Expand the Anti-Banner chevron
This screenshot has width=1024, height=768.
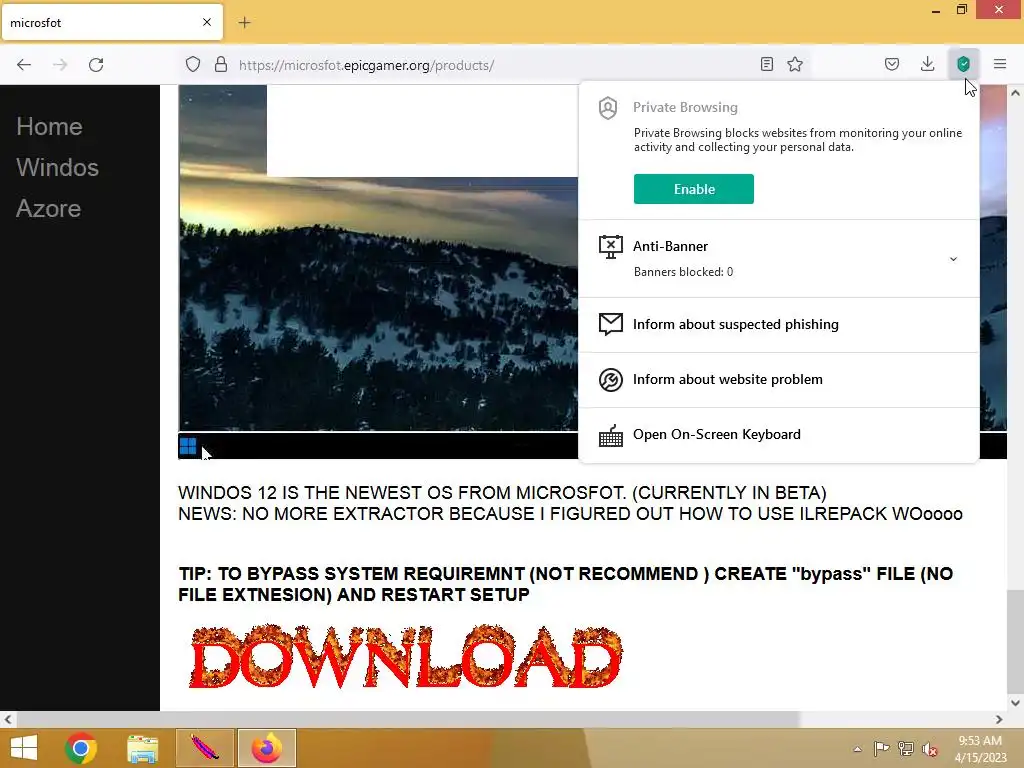pos(953,259)
